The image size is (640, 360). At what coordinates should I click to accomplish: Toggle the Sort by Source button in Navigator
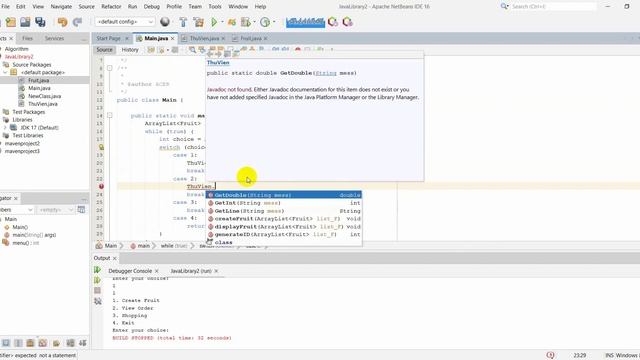(82, 343)
